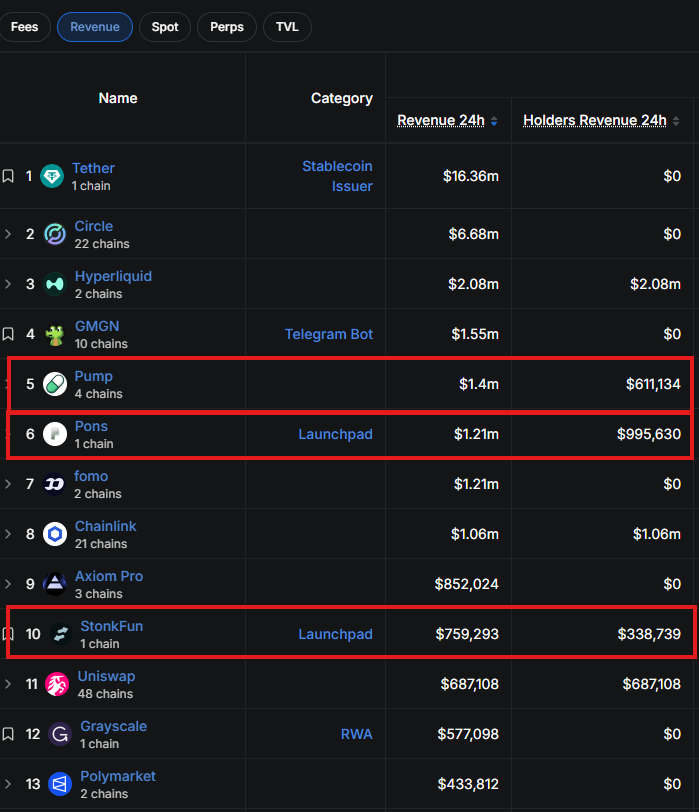The image size is (699, 812).
Task: Expand the Polymarket row
Action: point(8,784)
